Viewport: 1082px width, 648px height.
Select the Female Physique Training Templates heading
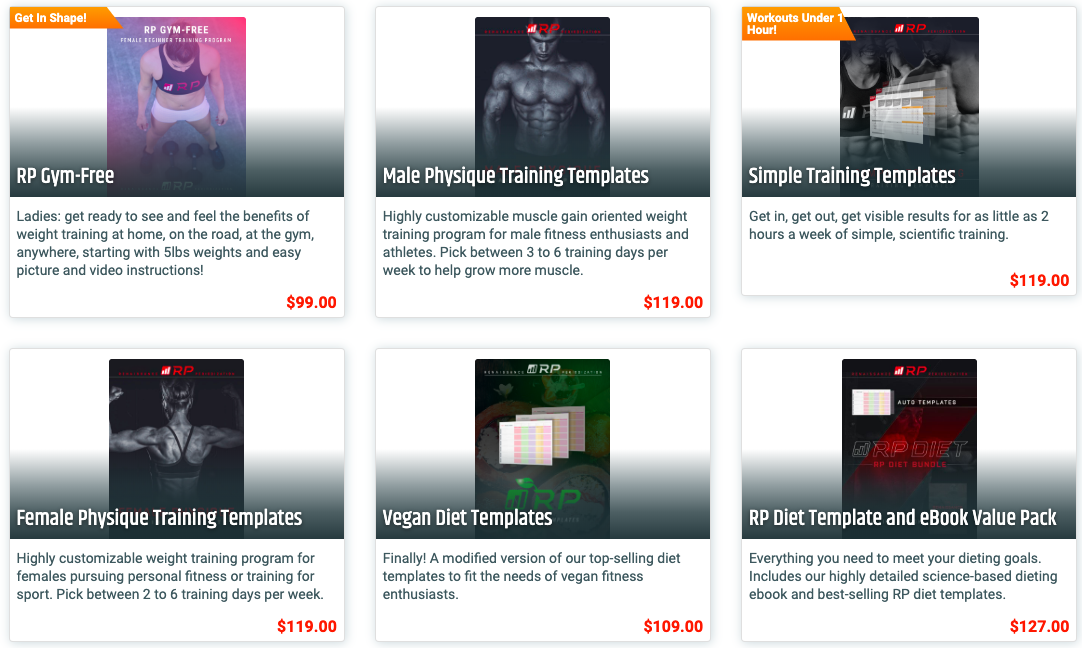point(159,518)
